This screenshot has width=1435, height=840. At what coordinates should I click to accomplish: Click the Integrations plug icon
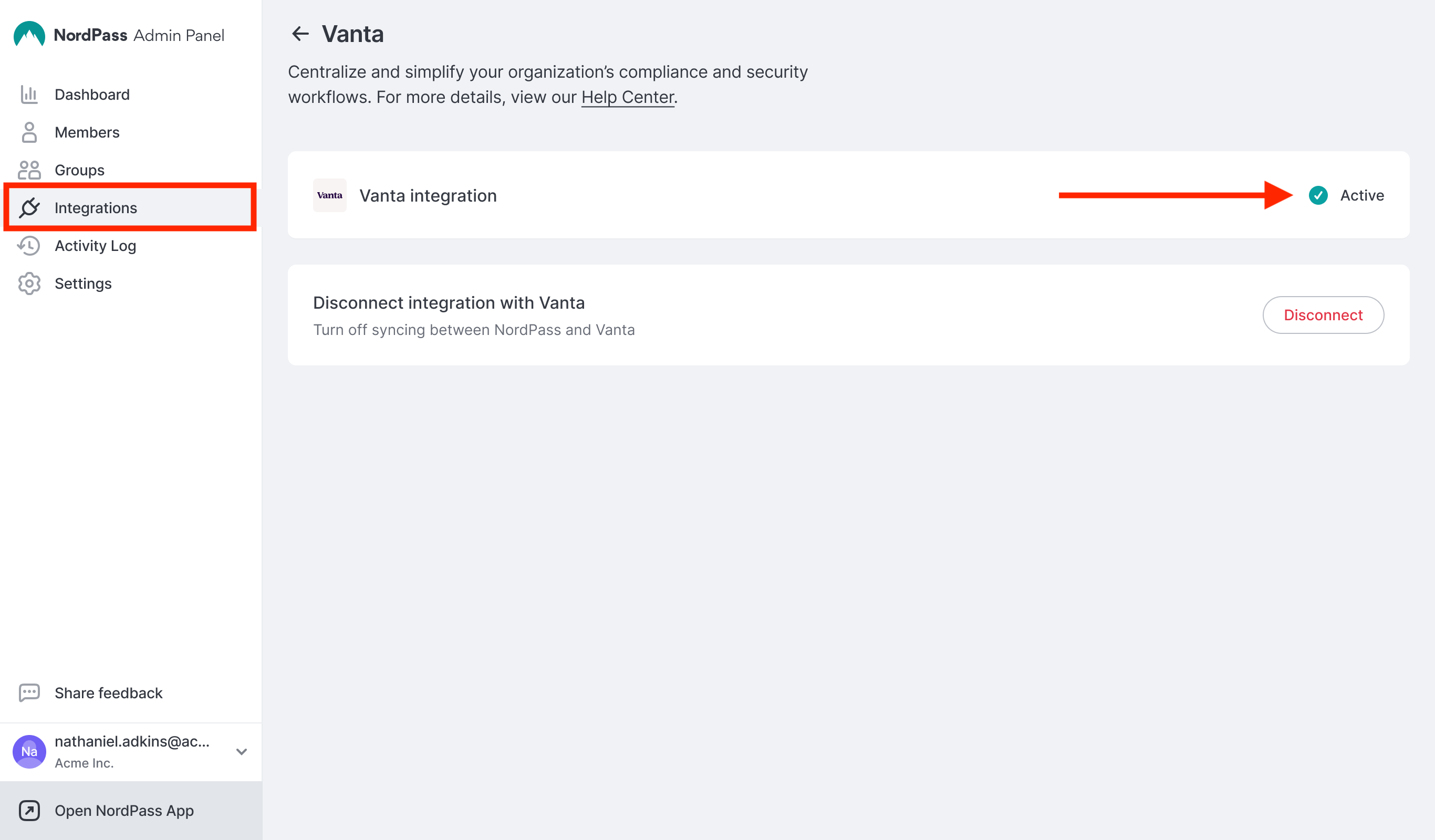coord(29,208)
